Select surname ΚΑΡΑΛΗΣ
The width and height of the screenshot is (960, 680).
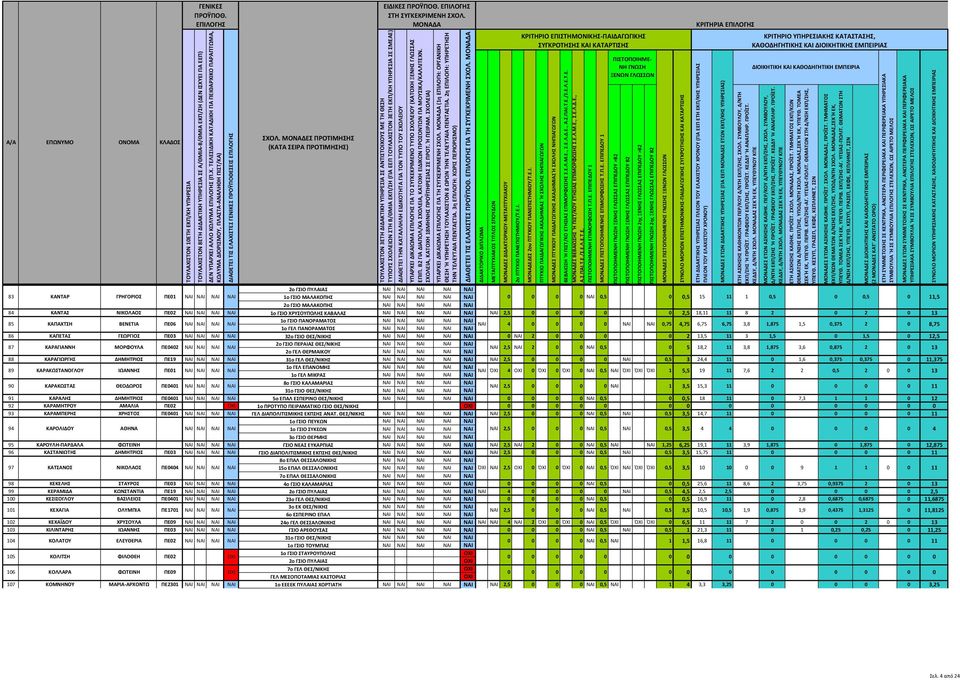click(59, 398)
